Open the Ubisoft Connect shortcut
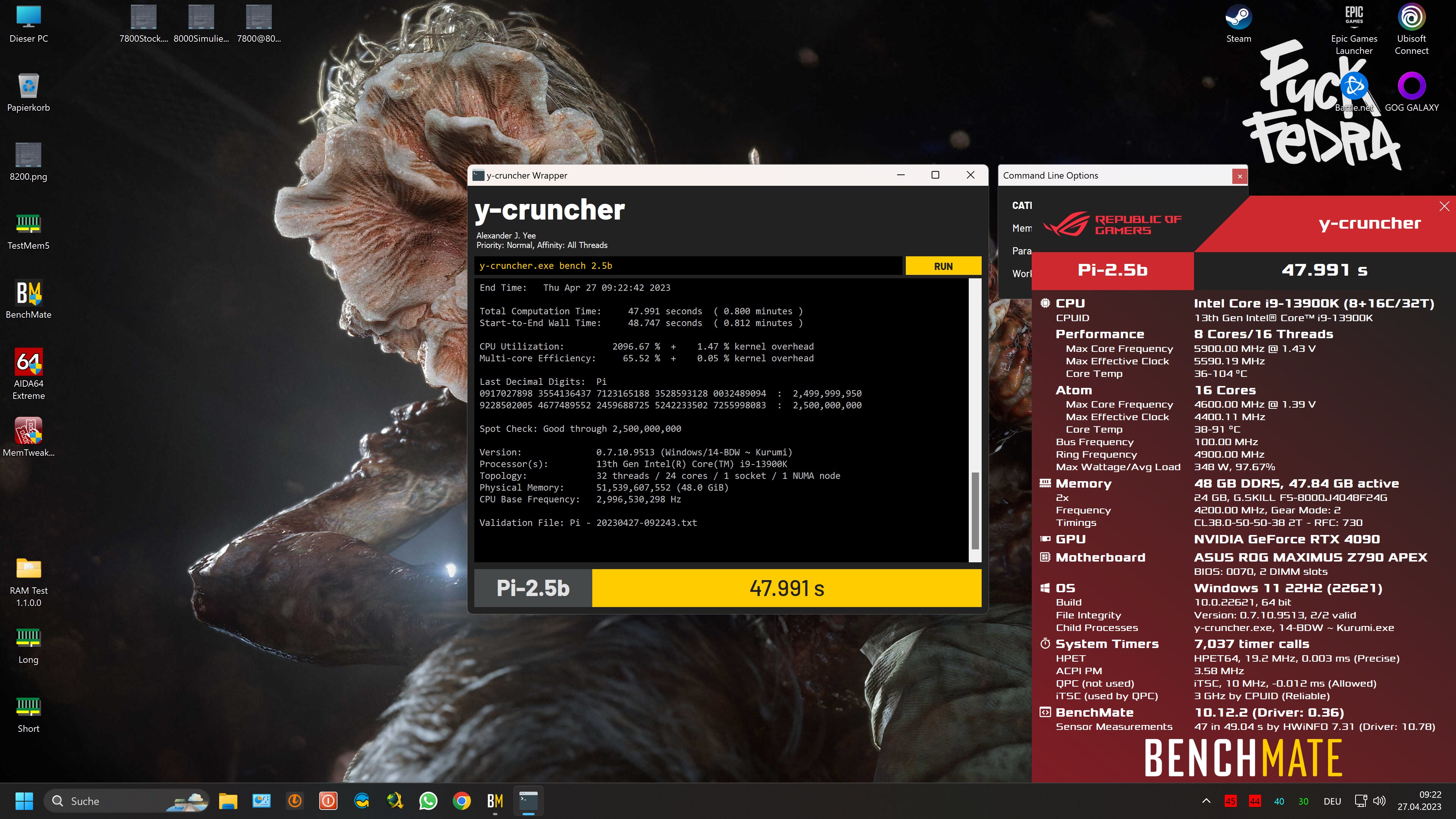This screenshot has height=819, width=1456. click(x=1411, y=30)
